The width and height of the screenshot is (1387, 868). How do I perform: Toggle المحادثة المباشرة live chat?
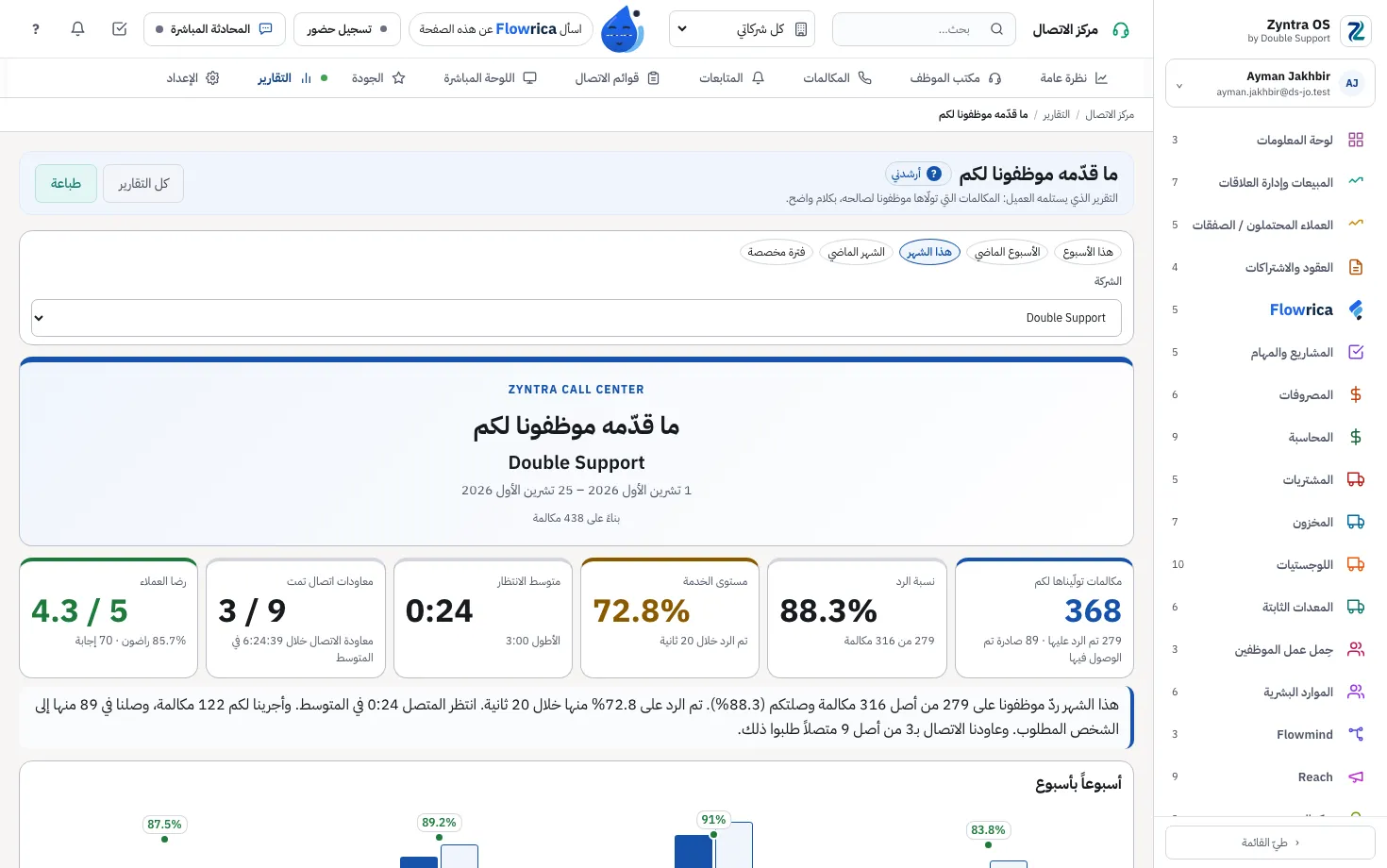tap(214, 29)
